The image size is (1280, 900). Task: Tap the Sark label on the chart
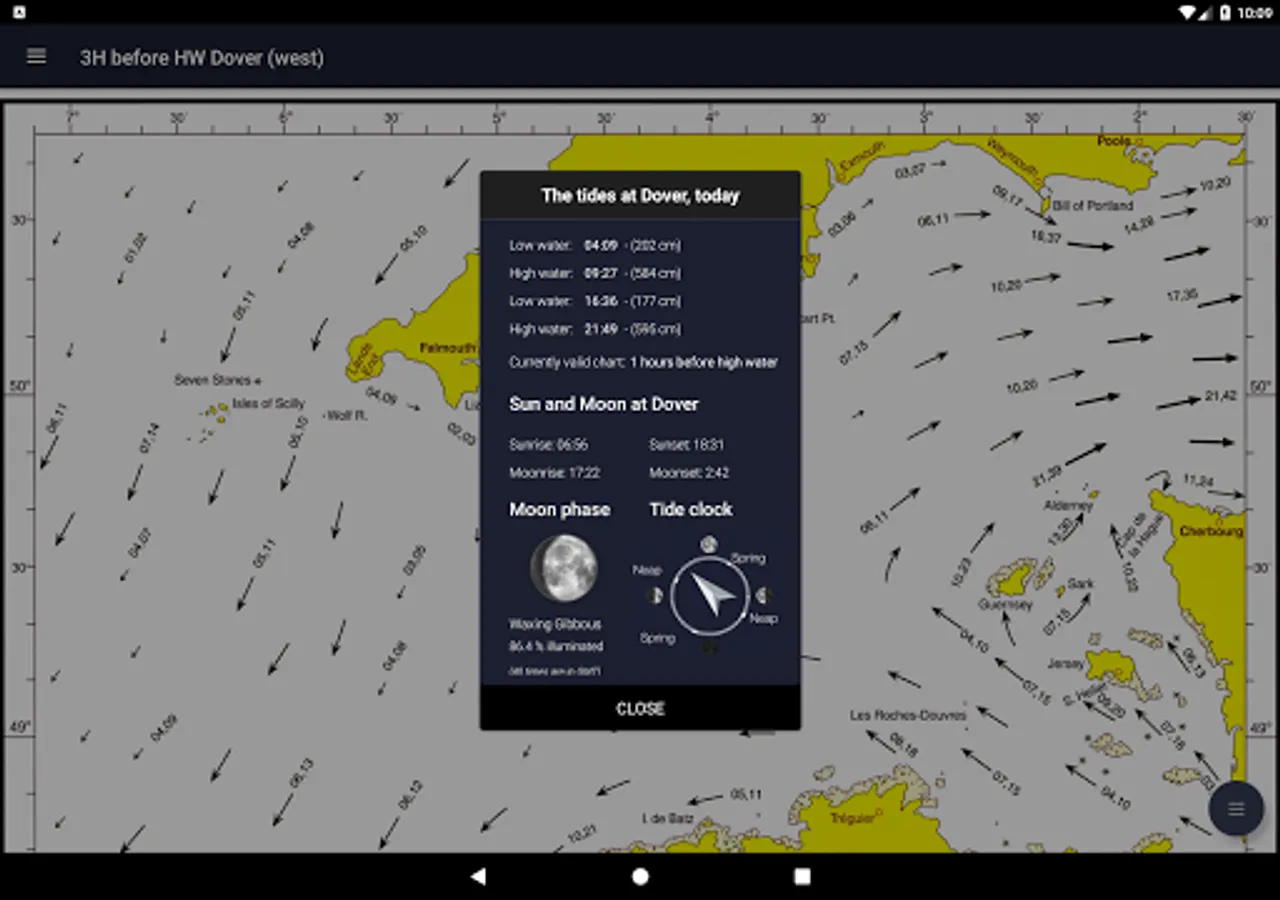click(x=1081, y=583)
